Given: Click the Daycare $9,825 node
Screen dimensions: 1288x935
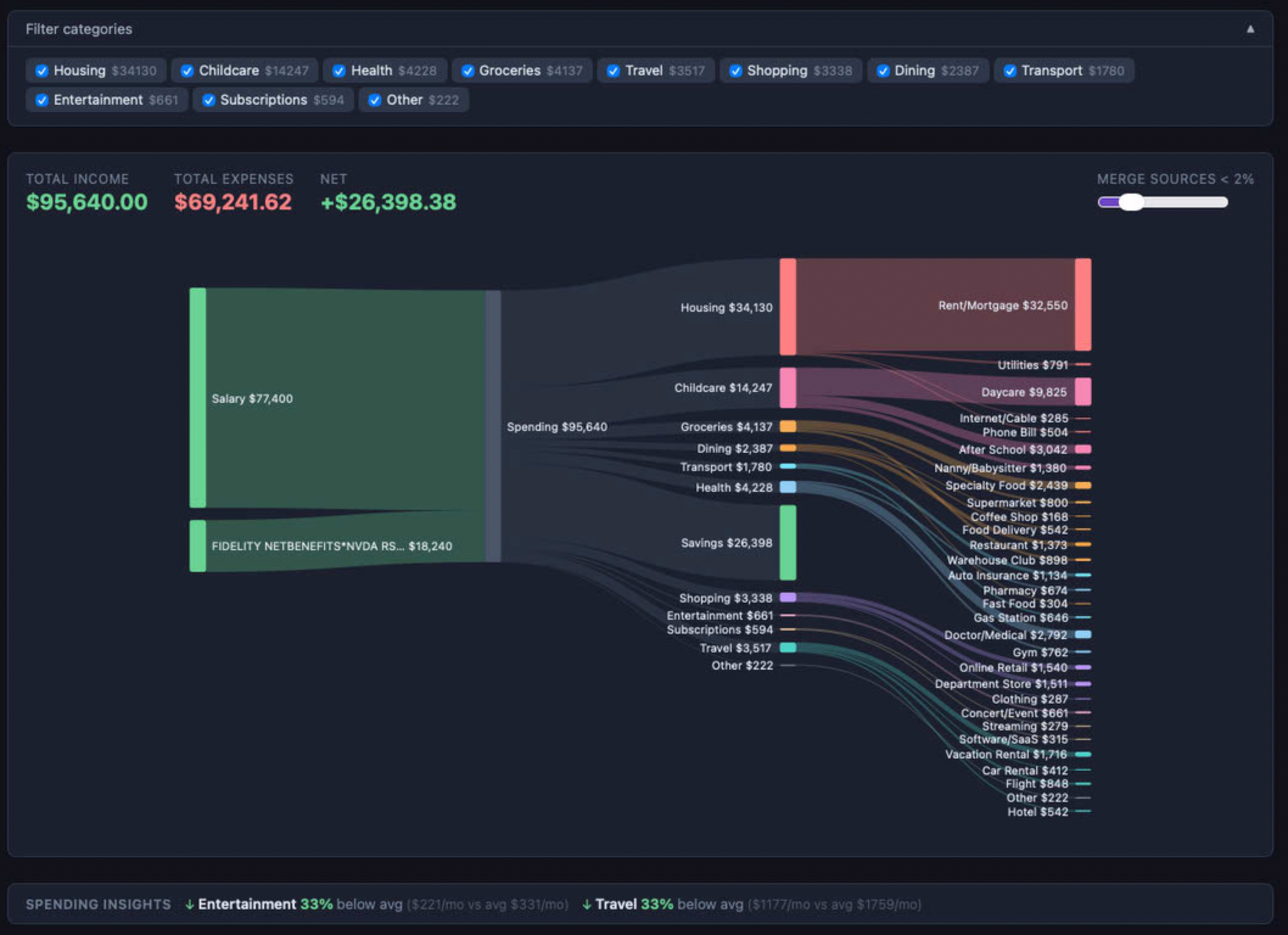Looking at the screenshot, I should point(1083,392).
